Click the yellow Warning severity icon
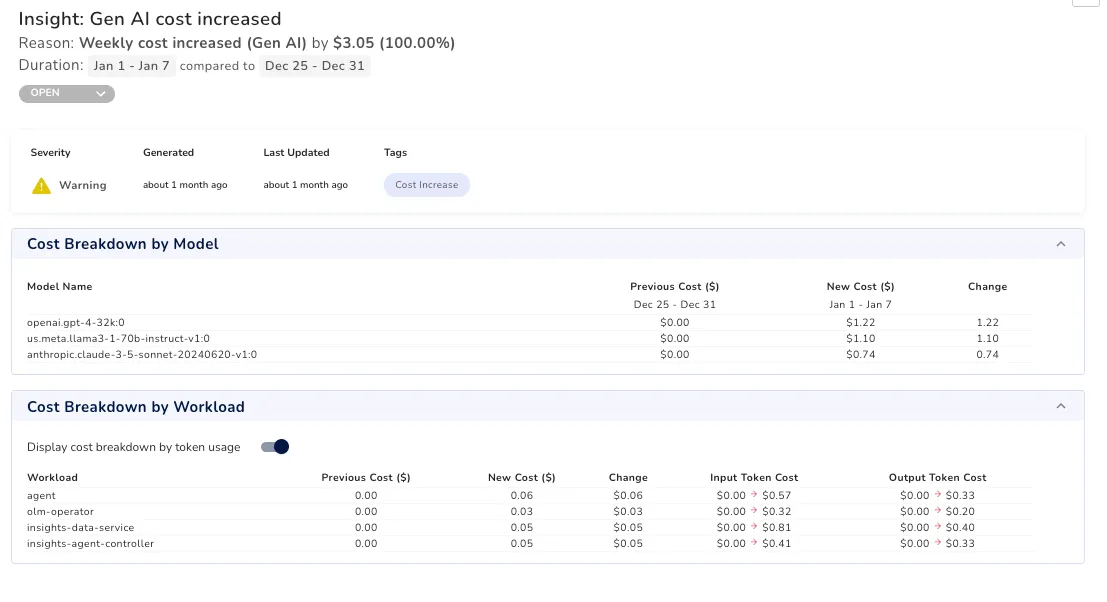Viewport: 1107px width, 602px height. click(42, 186)
